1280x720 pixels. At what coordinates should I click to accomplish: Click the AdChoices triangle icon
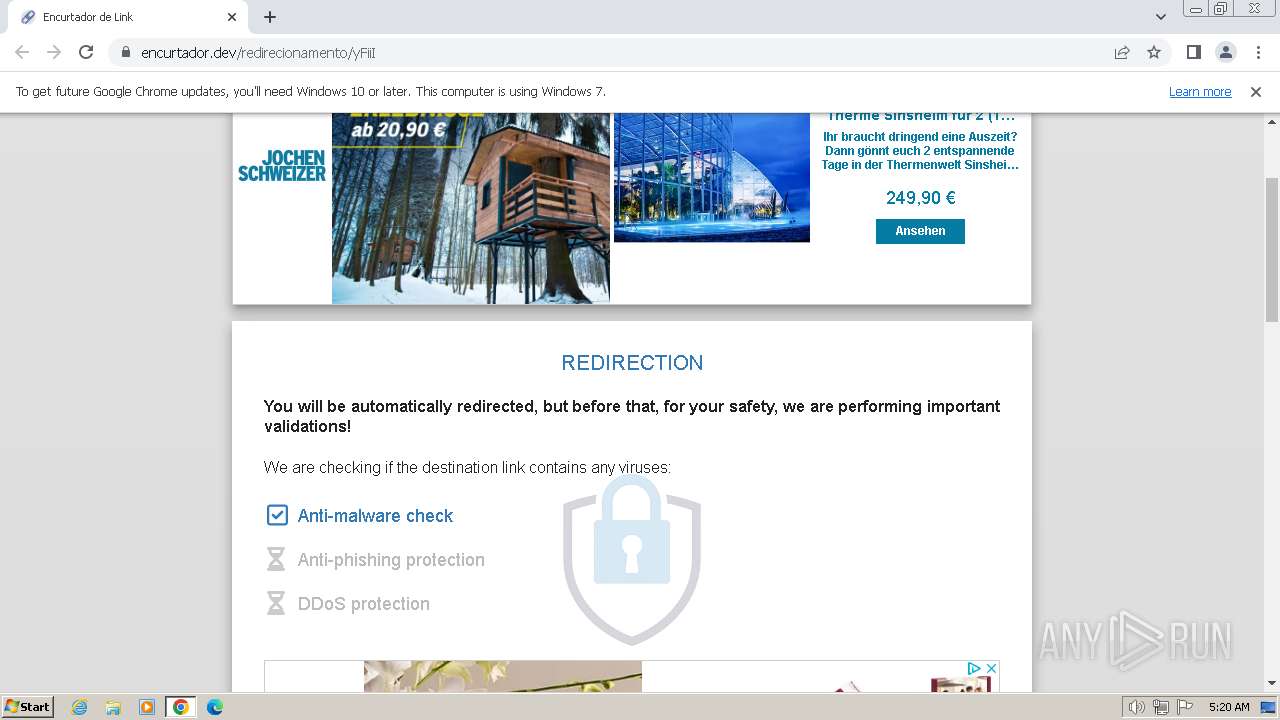click(974, 668)
